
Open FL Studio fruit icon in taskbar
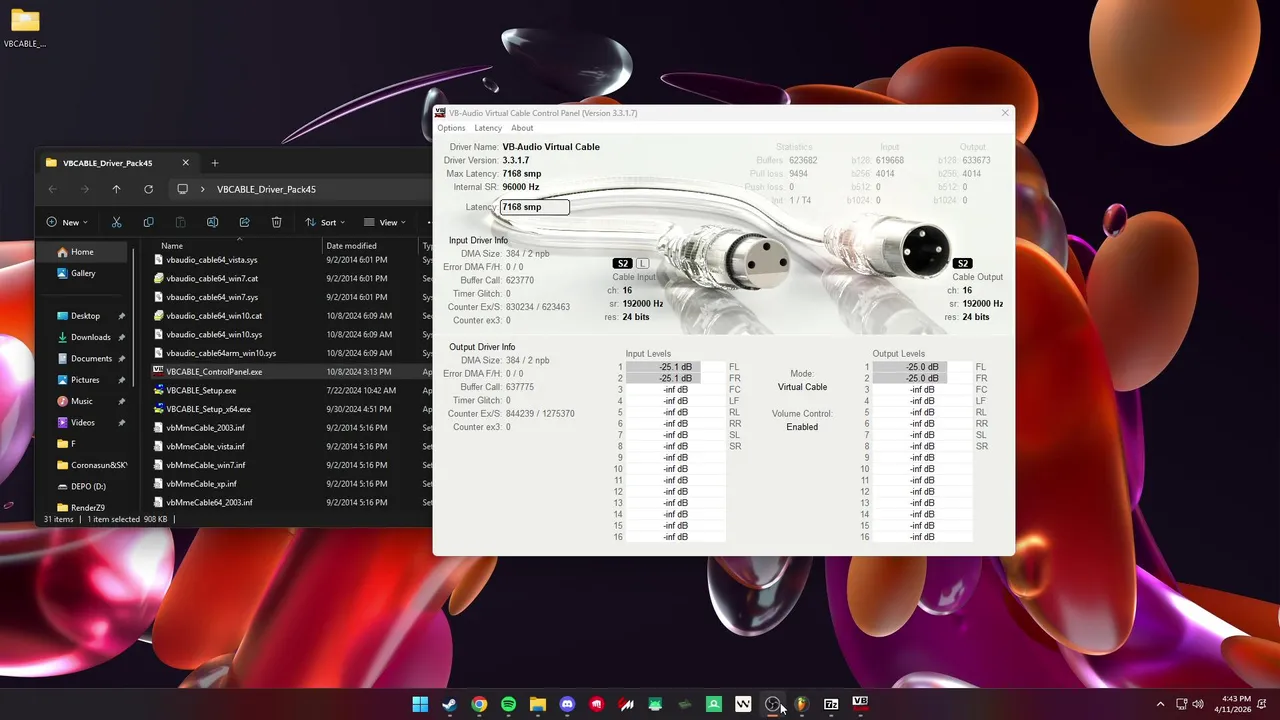point(801,704)
